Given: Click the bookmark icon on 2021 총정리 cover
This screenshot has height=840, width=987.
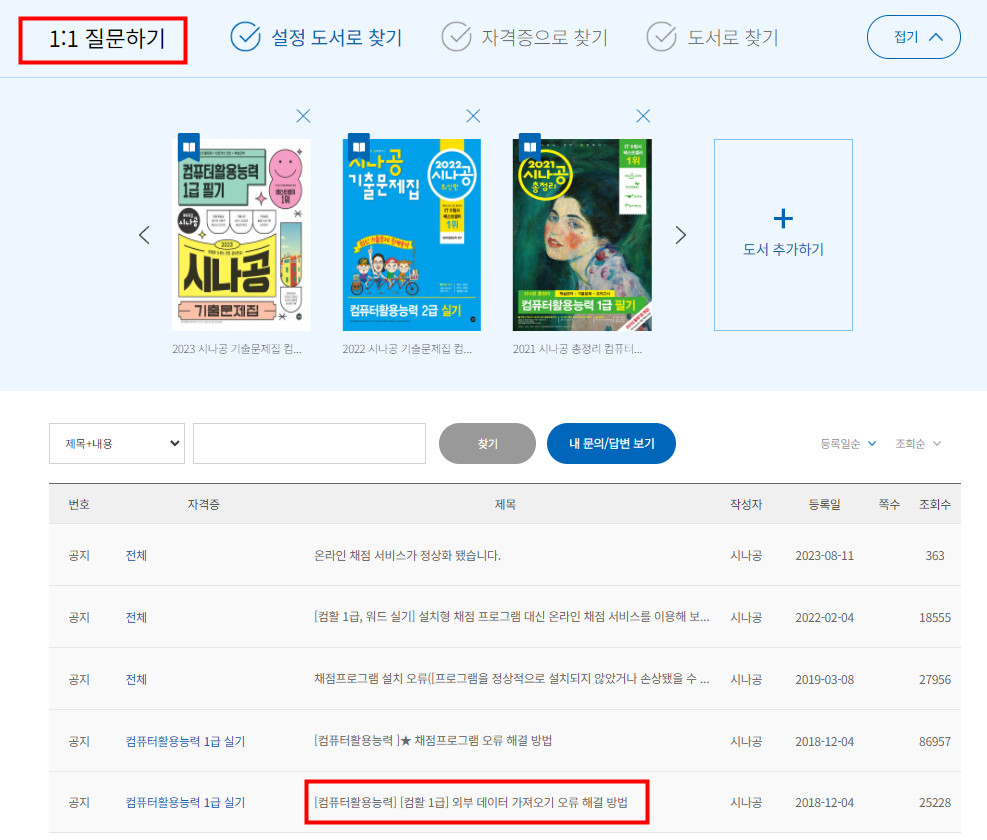Looking at the screenshot, I should [527, 148].
